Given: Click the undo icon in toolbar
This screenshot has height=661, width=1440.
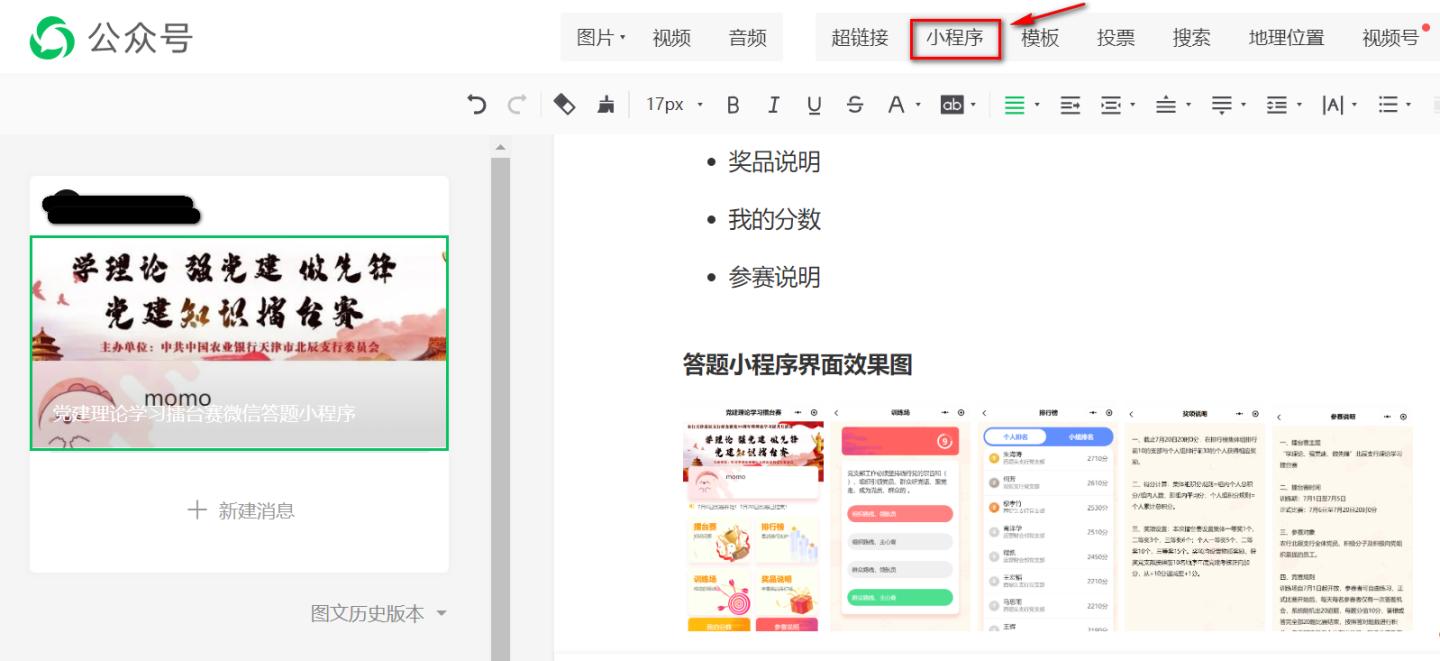Looking at the screenshot, I should click(x=479, y=104).
